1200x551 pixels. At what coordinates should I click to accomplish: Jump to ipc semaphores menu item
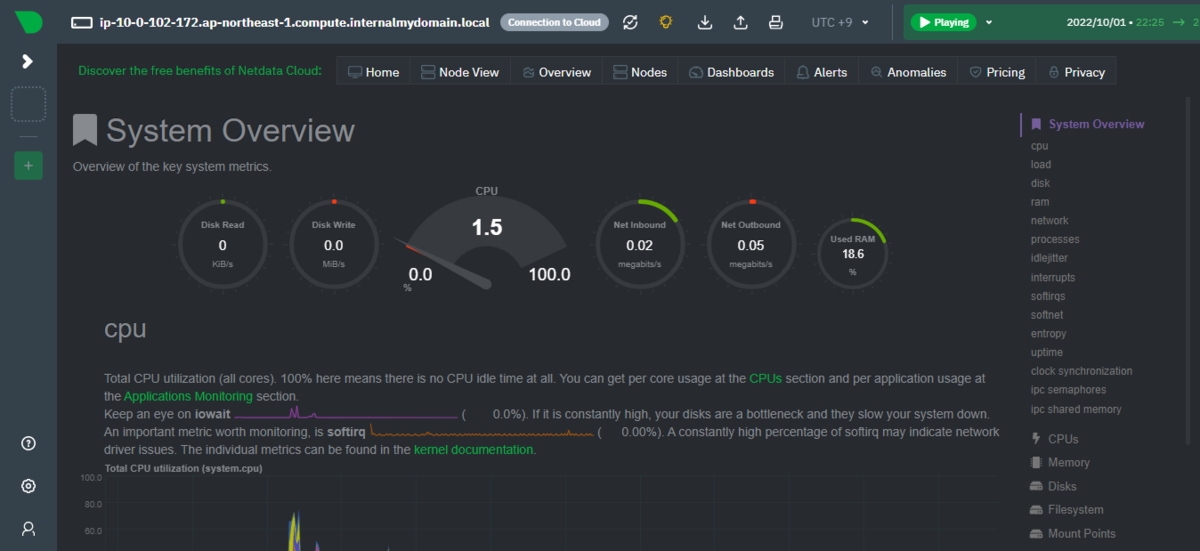coord(1068,390)
